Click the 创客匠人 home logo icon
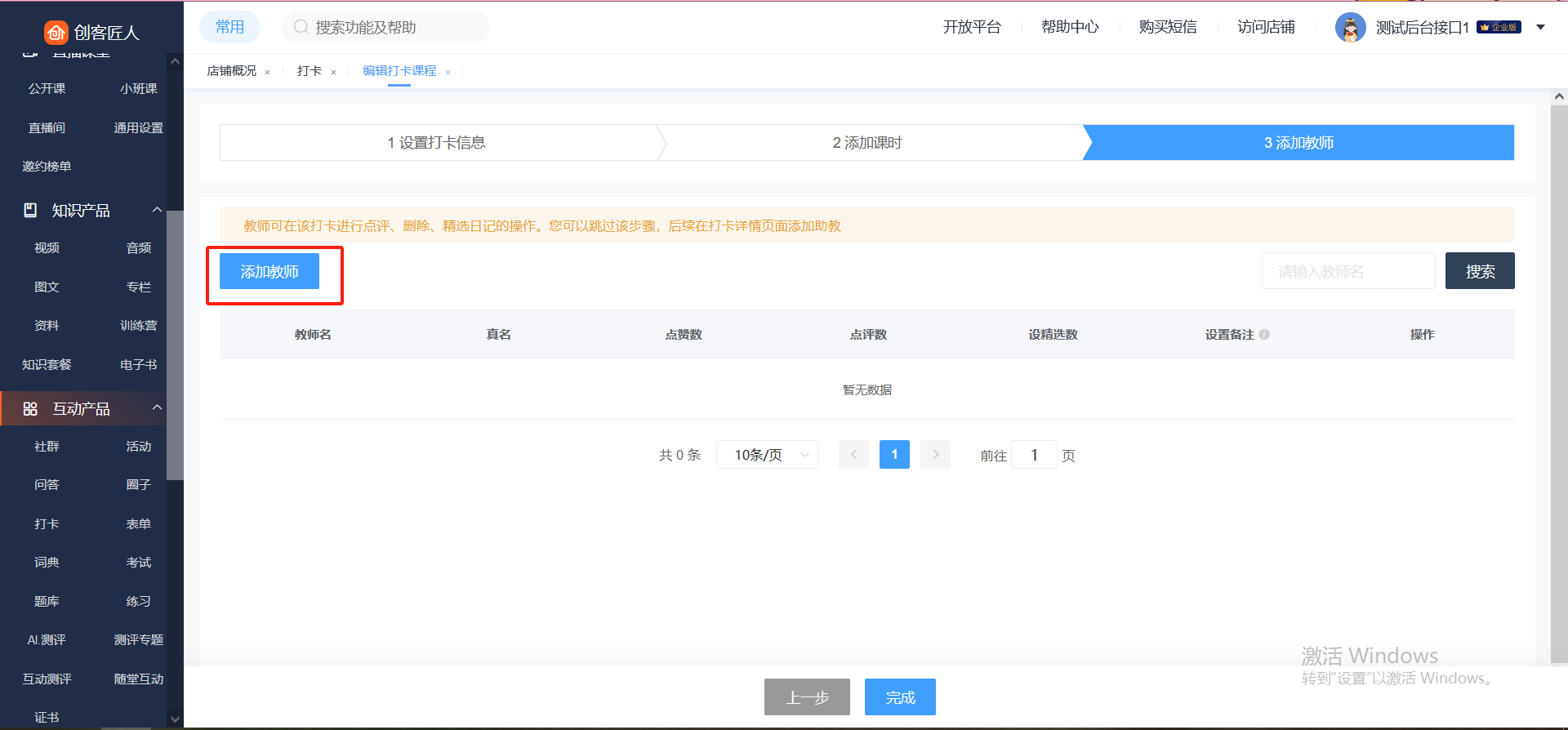The image size is (1568, 730). click(56, 32)
